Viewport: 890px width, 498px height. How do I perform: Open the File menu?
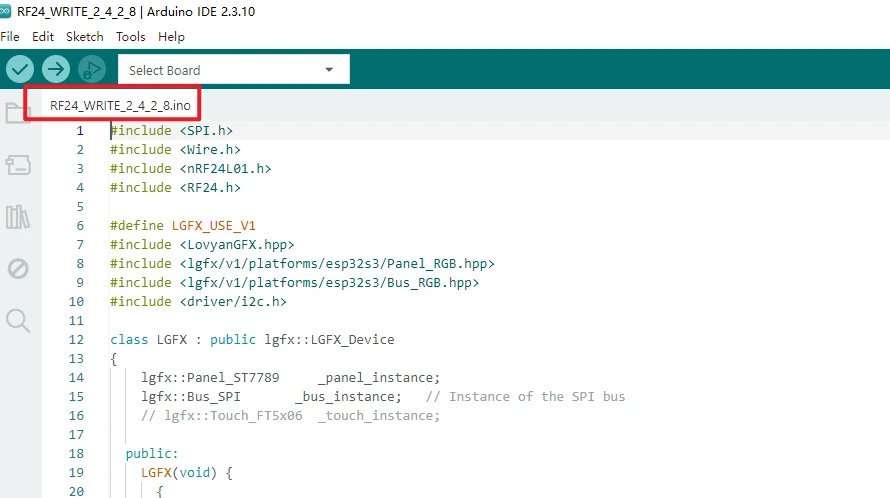click(x=10, y=37)
